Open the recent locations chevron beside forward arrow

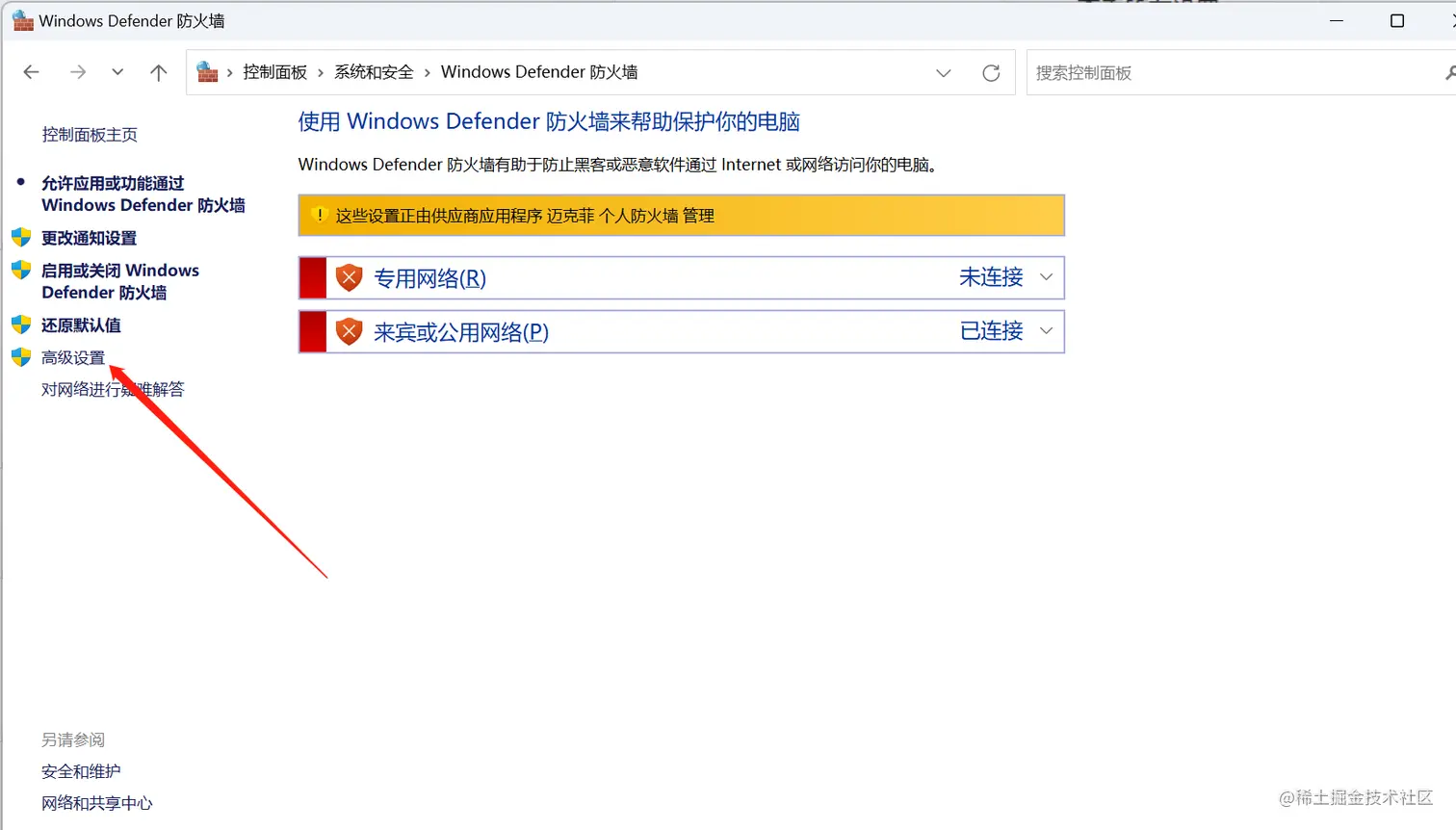[x=117, y=72]
